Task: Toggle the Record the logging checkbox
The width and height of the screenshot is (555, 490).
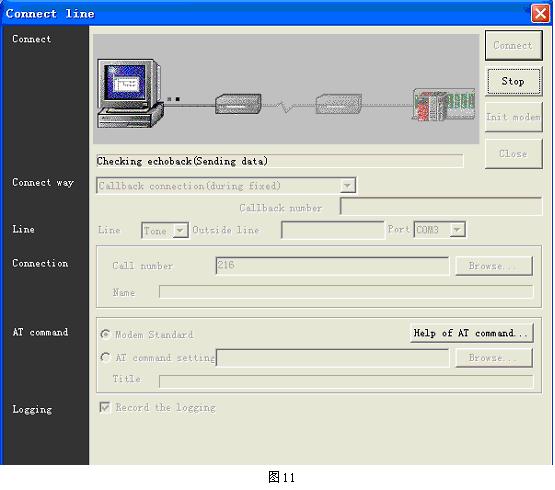Action: coord(105,407)
